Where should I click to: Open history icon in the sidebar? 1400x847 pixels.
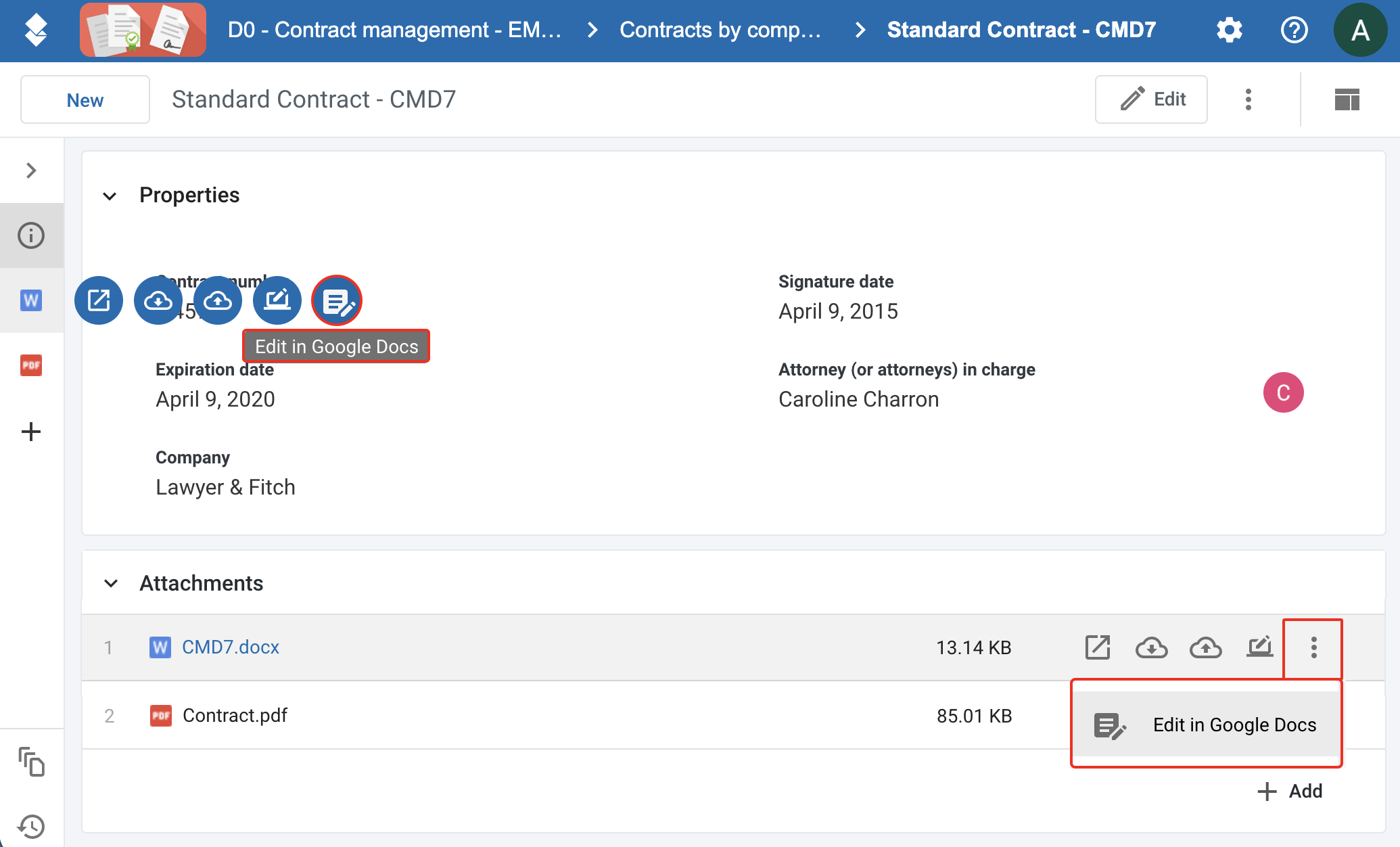point(31,827)
